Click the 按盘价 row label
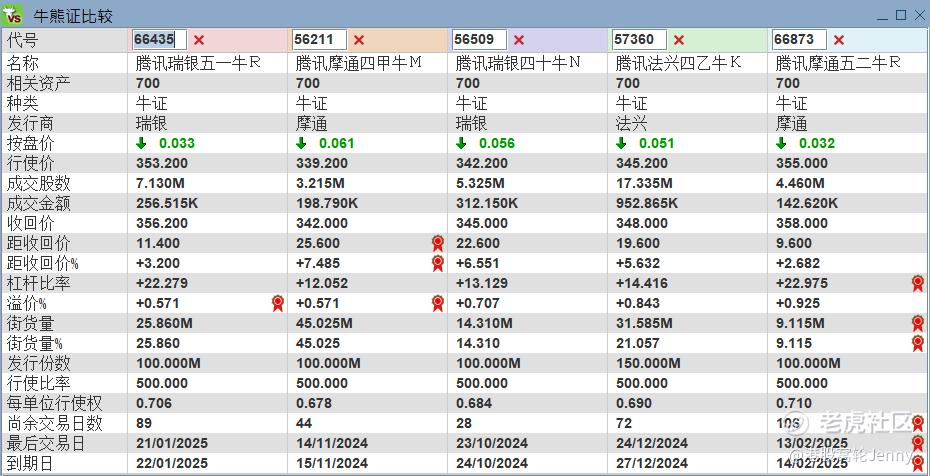 [30, 143]
